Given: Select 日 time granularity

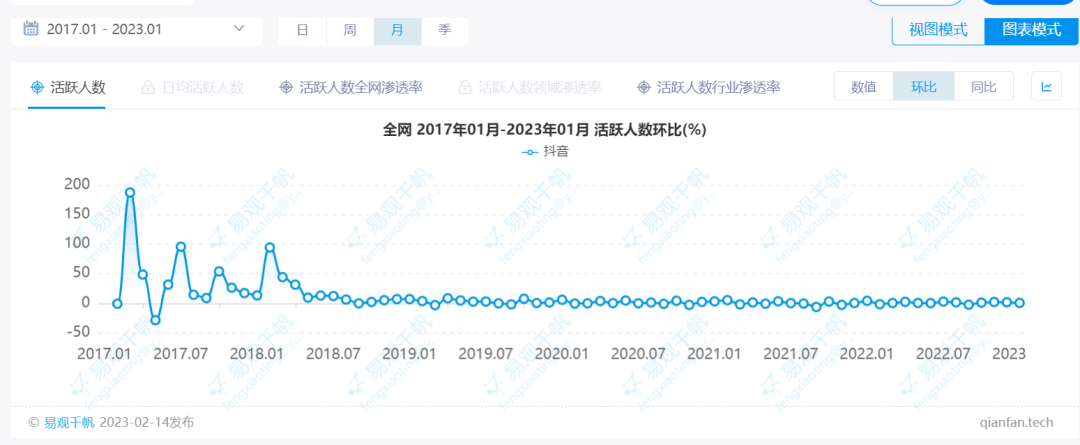Looking at the screenshot, I should 302,30.
